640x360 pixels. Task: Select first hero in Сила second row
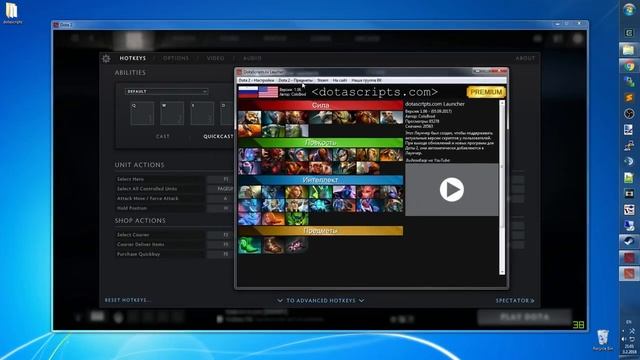click(x=249, y=131)
